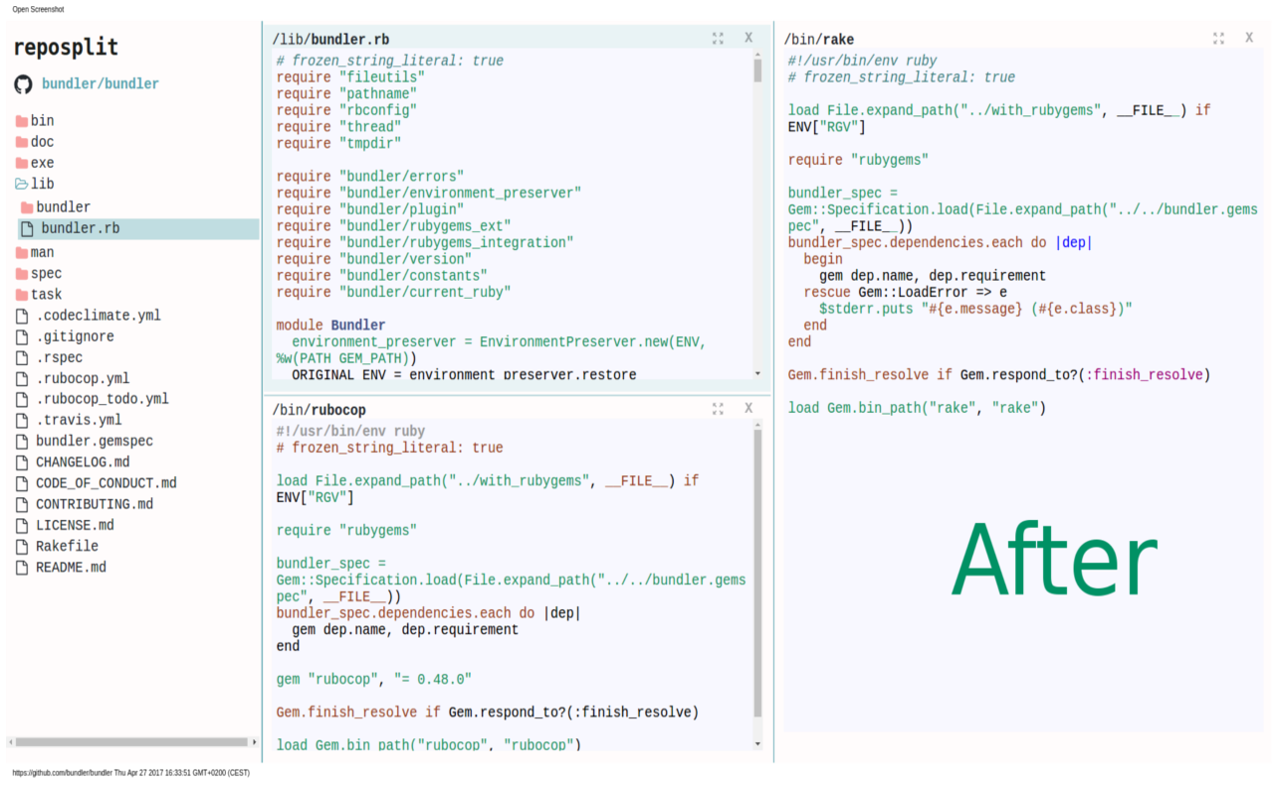The height and width of the screenshot is (800, 1280).
Task: Click the sidebar horizontal scrollbar thumb
Action: [131, 742]
